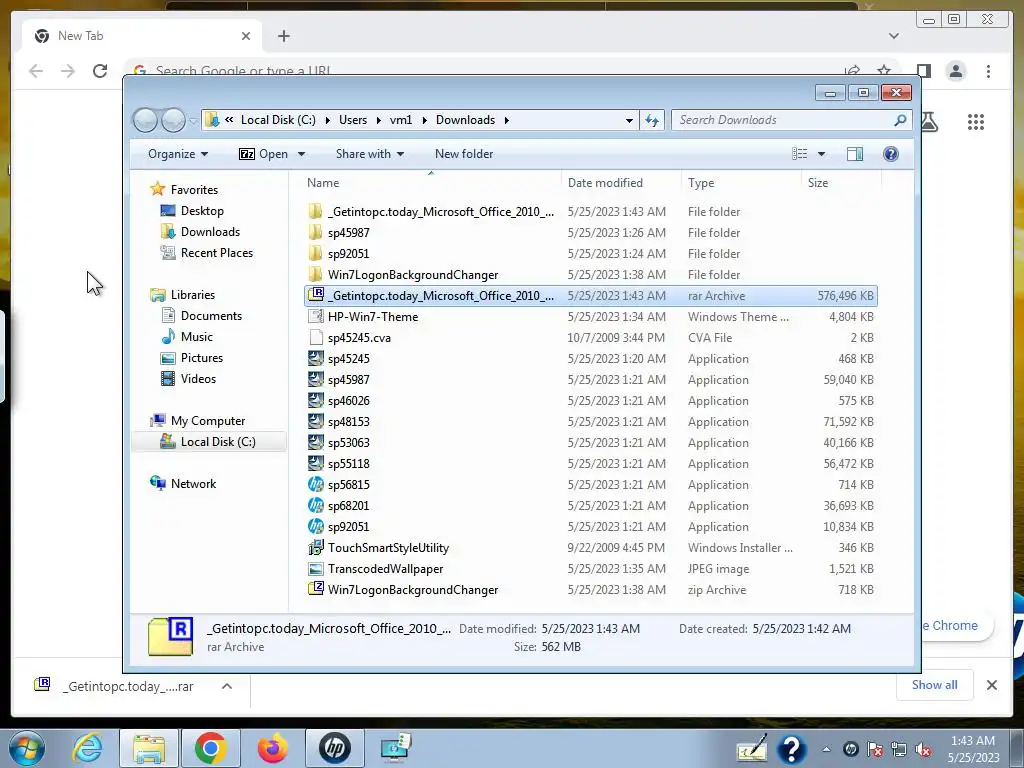Select the Videos library
Image resolution: width=1024 pixels, height=768 pixels.
[197, 379]
